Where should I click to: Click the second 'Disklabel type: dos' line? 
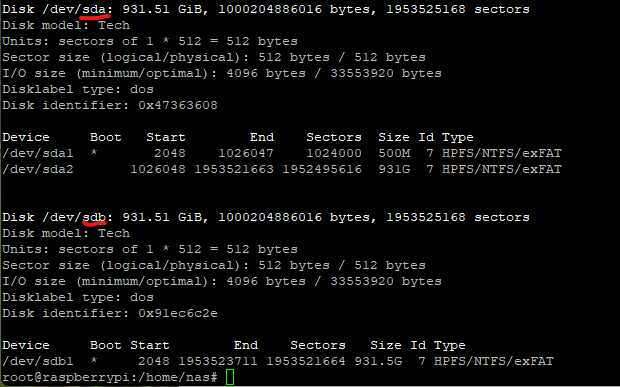pos(78,297)
